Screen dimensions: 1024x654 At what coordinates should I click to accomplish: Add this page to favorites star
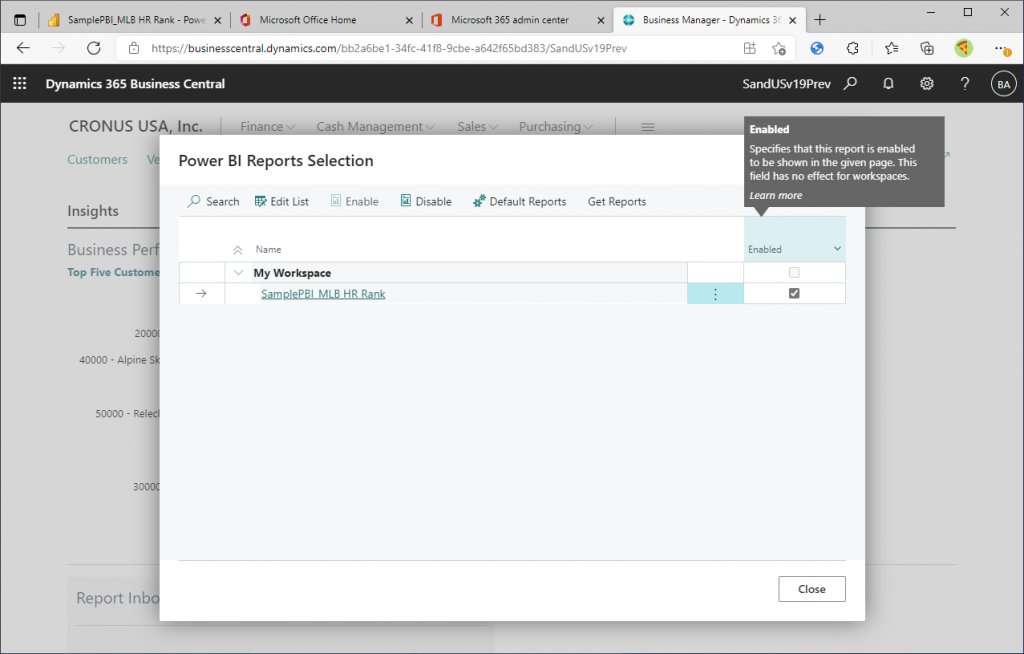[x=778, y=48]
